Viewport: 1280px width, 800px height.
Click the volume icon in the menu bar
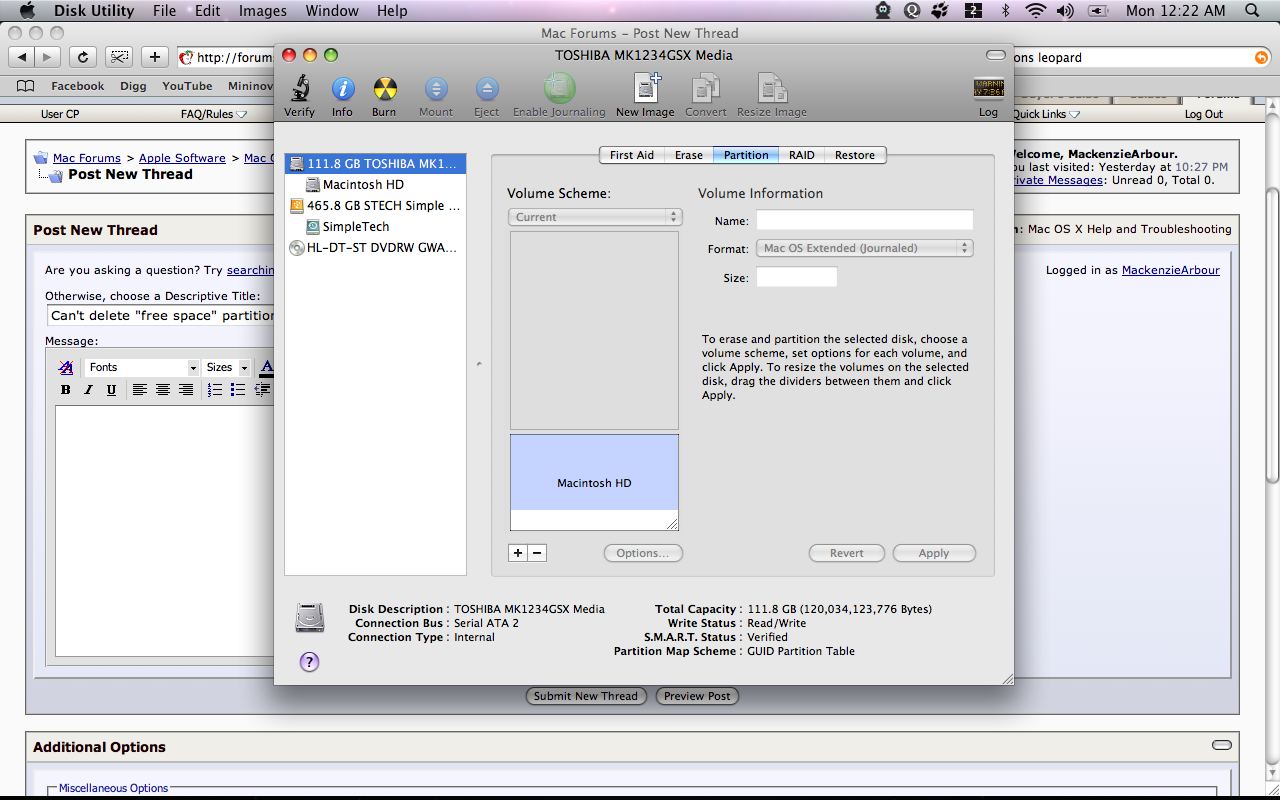click(x=1065, y=11)
